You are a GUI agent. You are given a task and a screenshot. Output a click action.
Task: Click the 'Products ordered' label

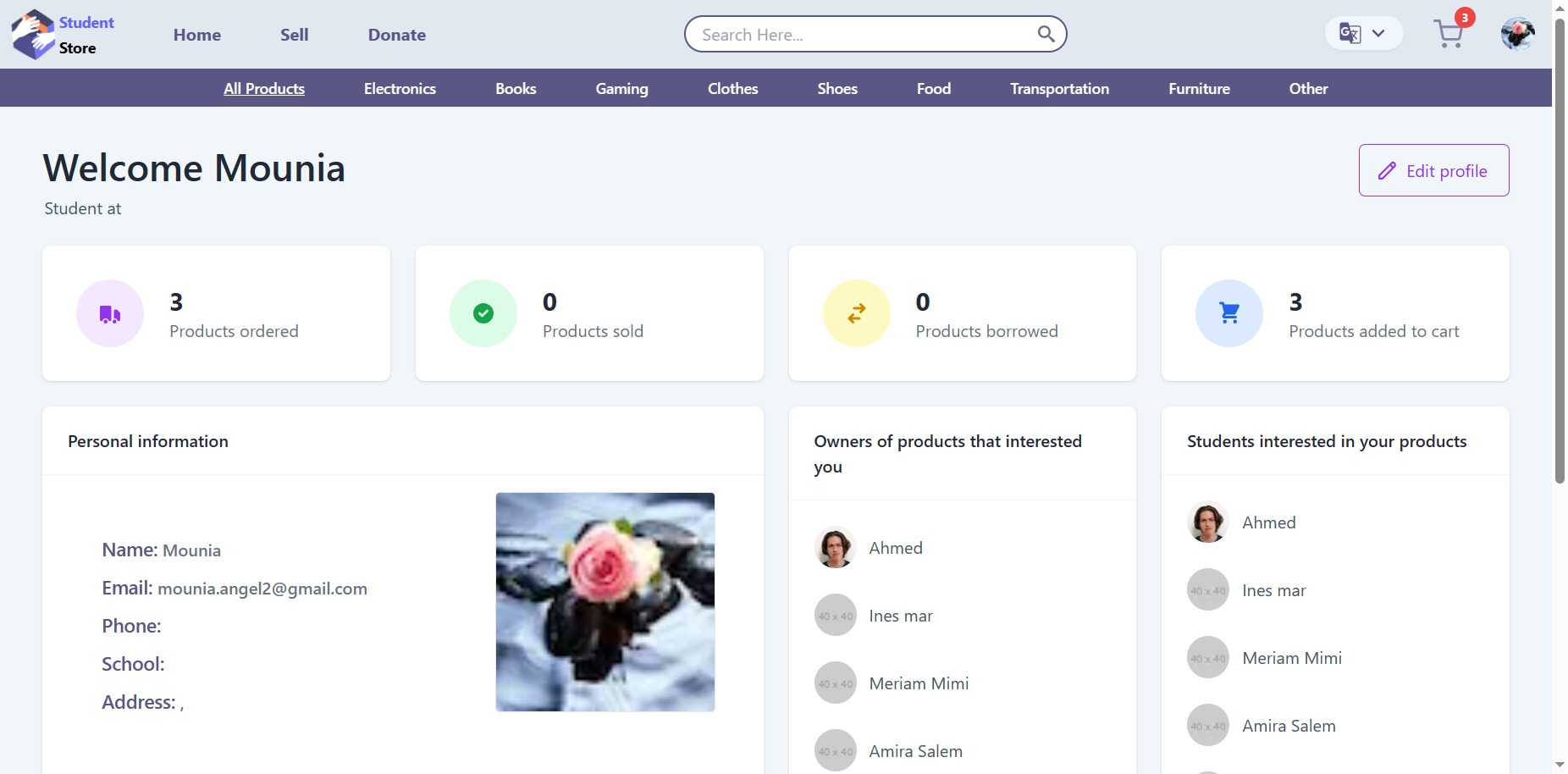(x=234, y=331)
